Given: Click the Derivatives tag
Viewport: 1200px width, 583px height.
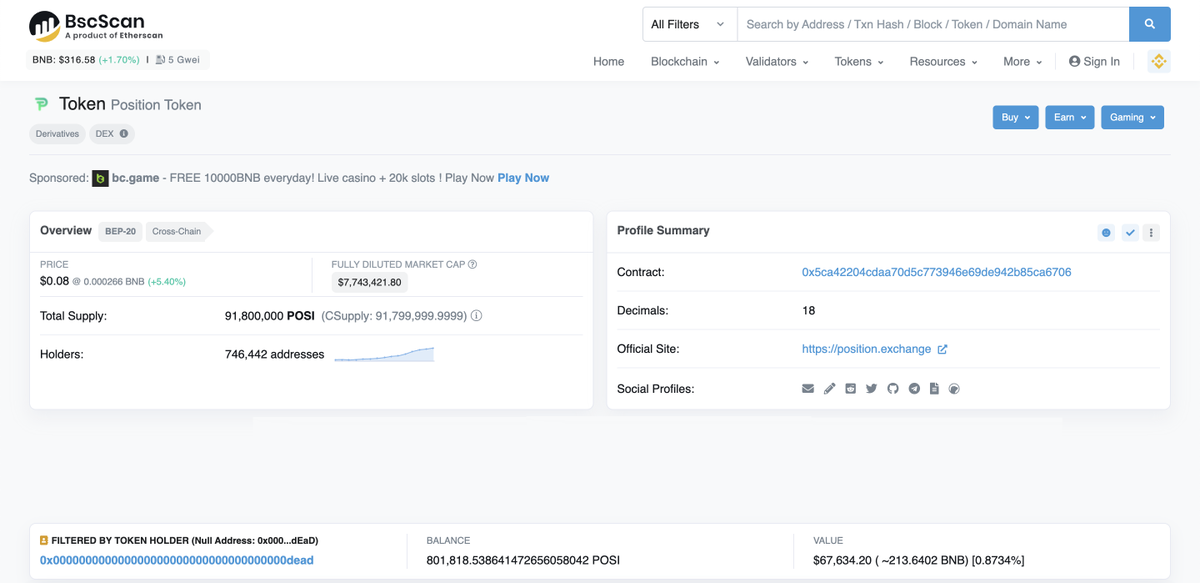Looking at the screenshot, I should (57, 134).
